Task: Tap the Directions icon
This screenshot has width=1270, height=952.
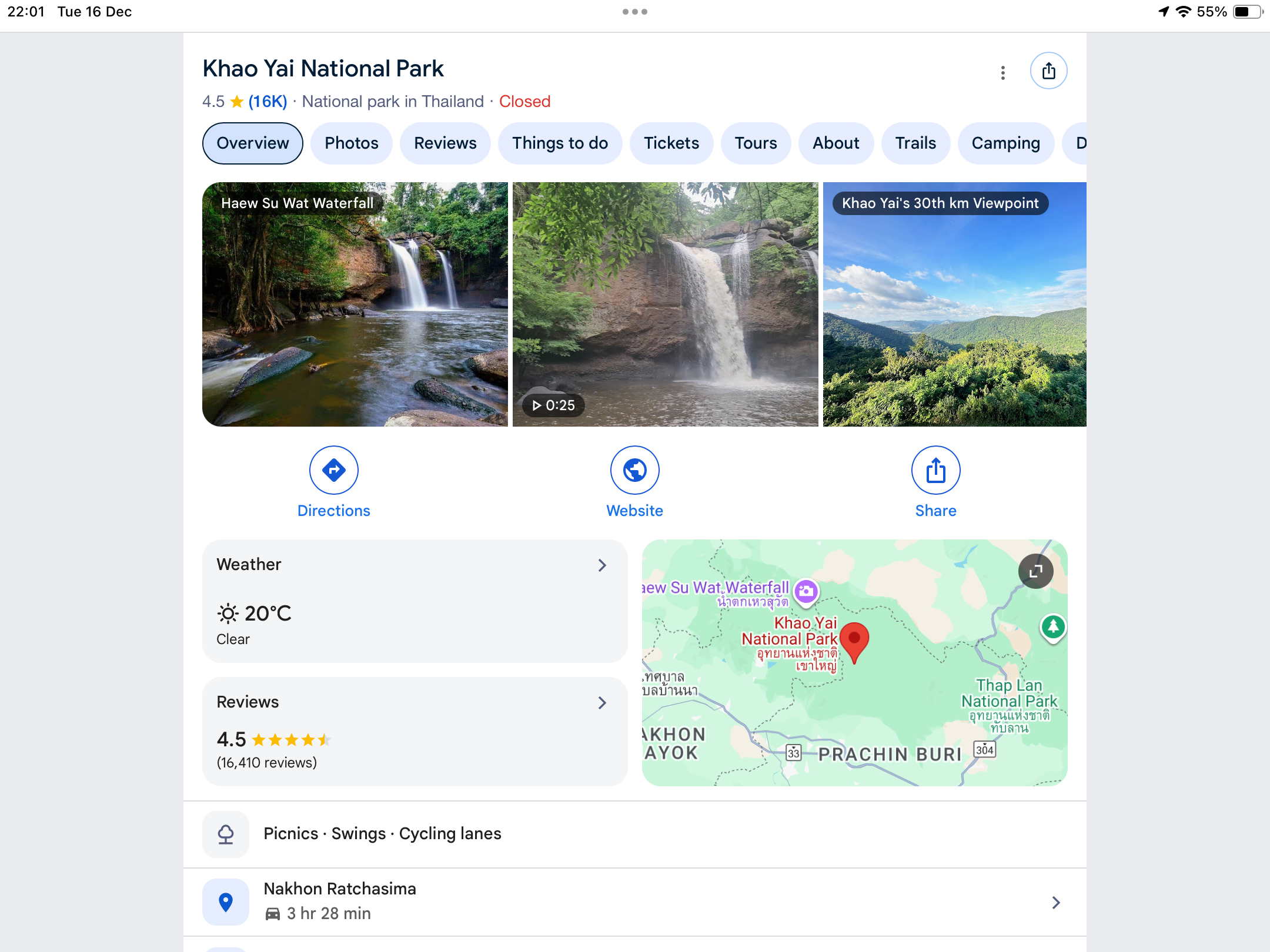Action: click(333, 470)
